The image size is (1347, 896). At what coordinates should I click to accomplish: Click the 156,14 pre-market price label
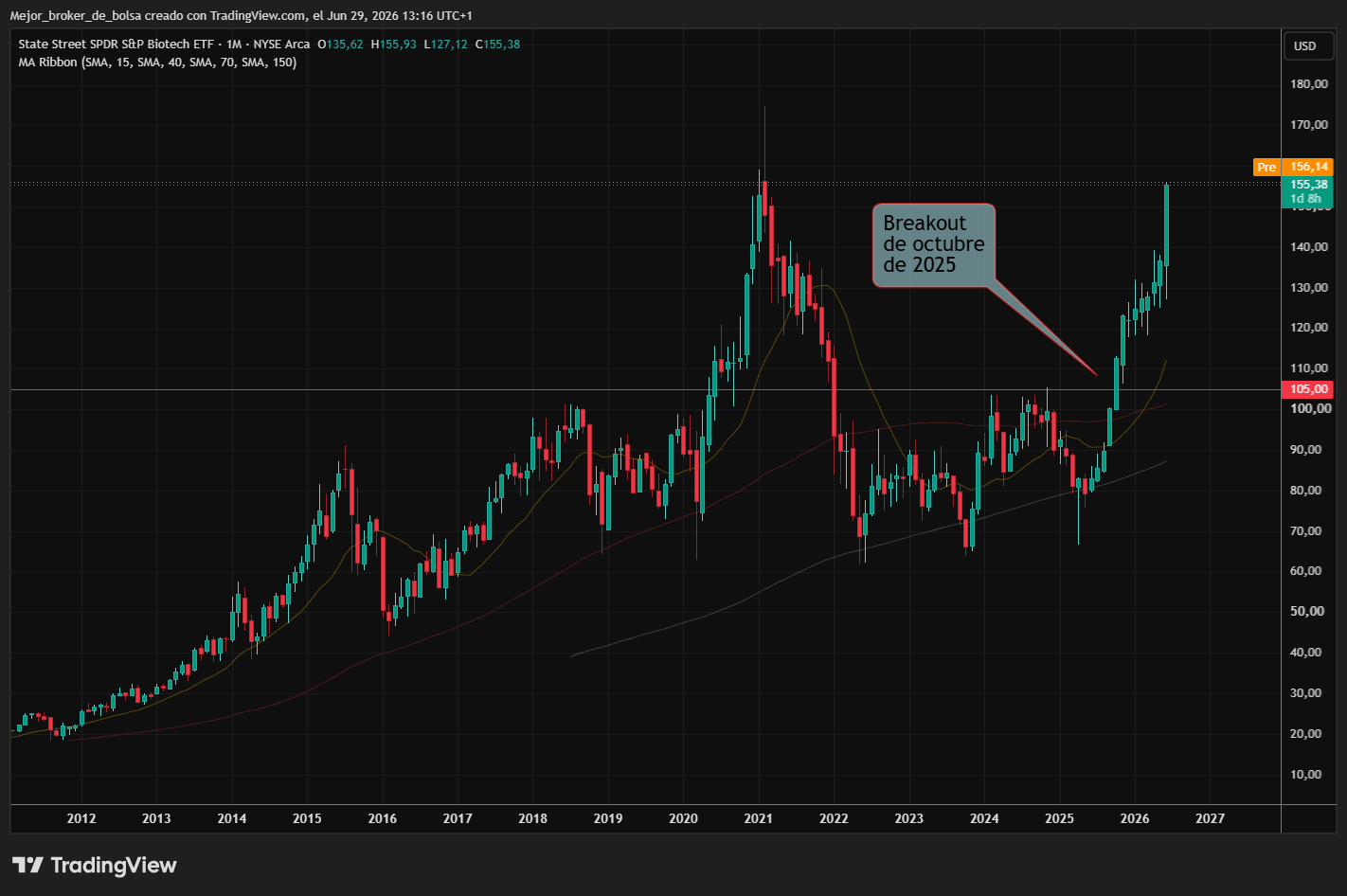[1307, 167]
